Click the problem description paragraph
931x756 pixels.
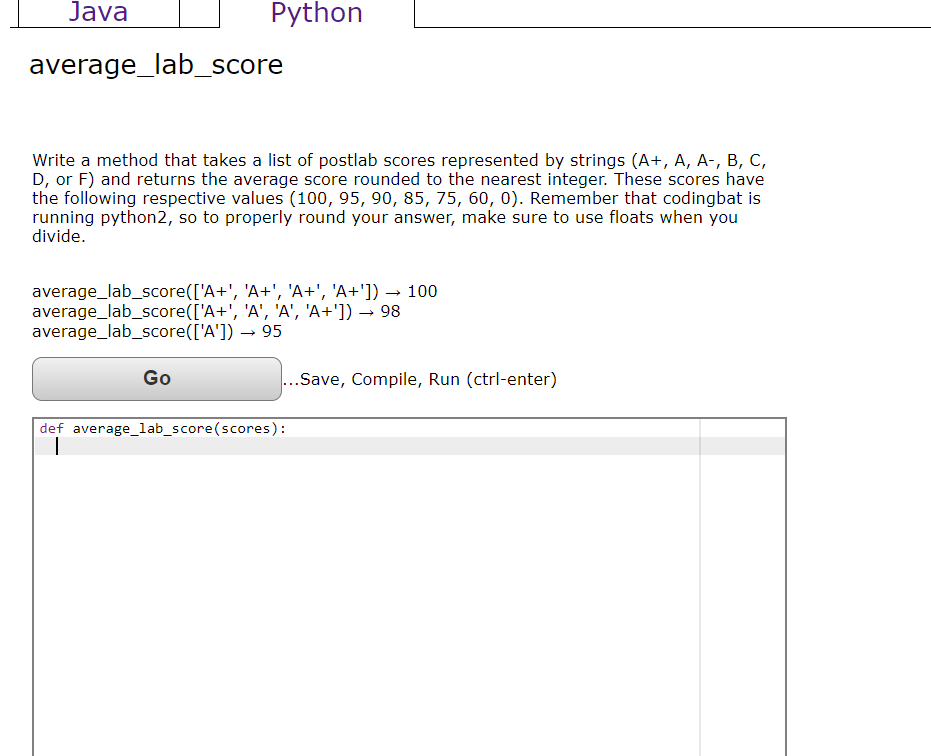point(399,198)
